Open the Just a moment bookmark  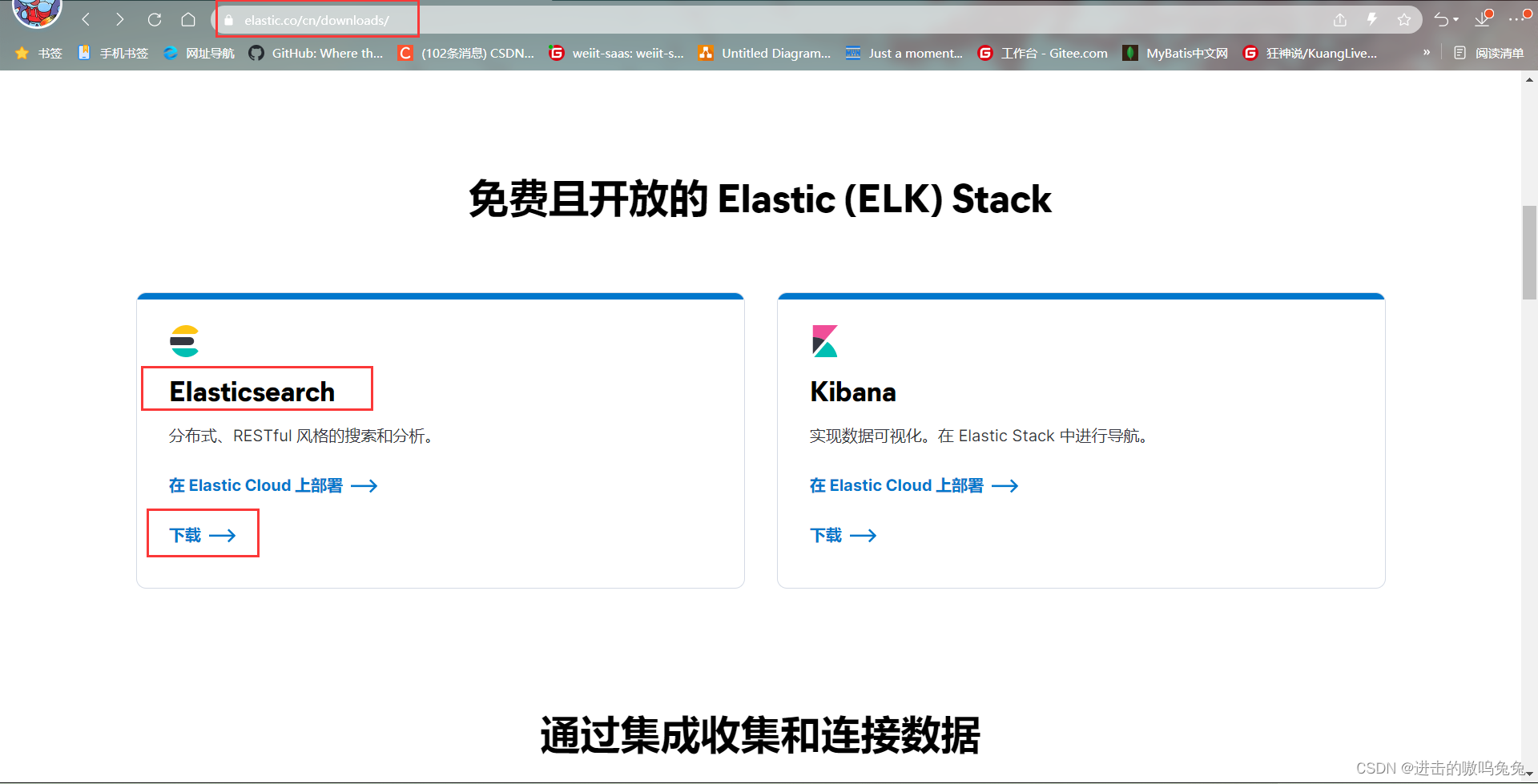[904, 53]
